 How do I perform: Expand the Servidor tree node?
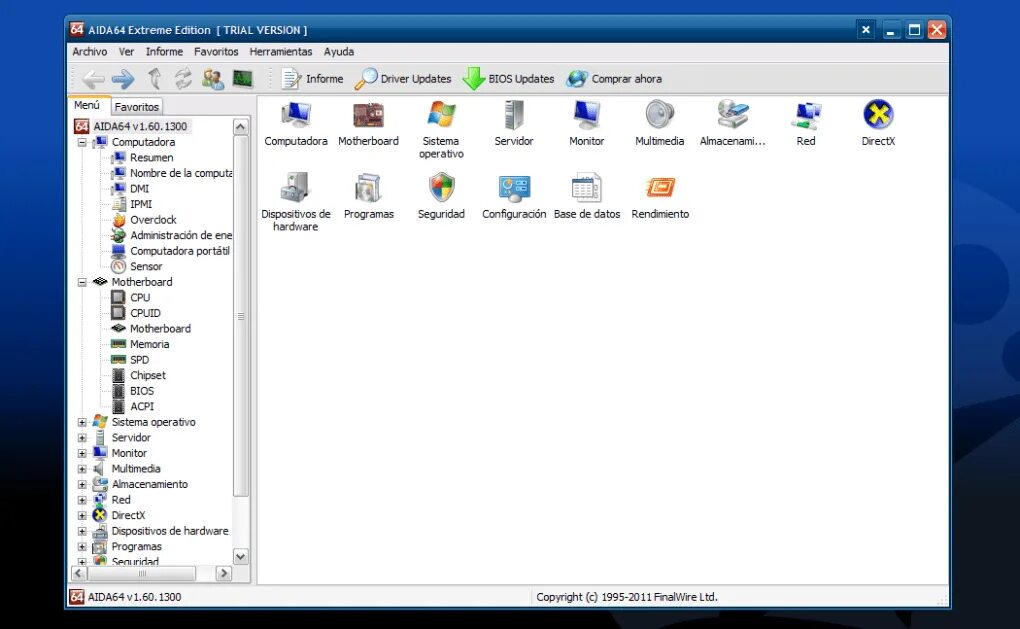tap(82, 438)
